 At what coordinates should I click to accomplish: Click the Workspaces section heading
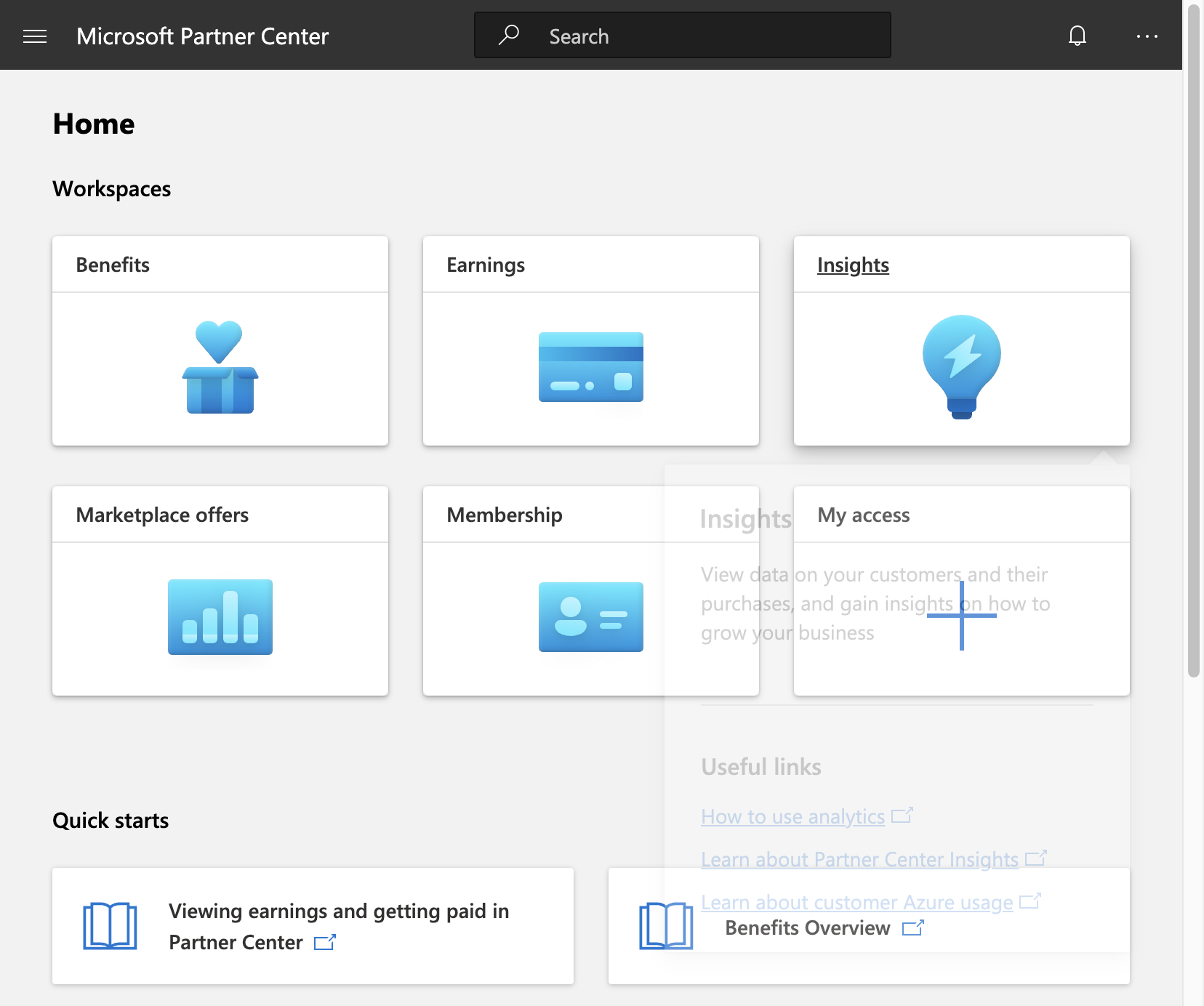click(111, 188)
